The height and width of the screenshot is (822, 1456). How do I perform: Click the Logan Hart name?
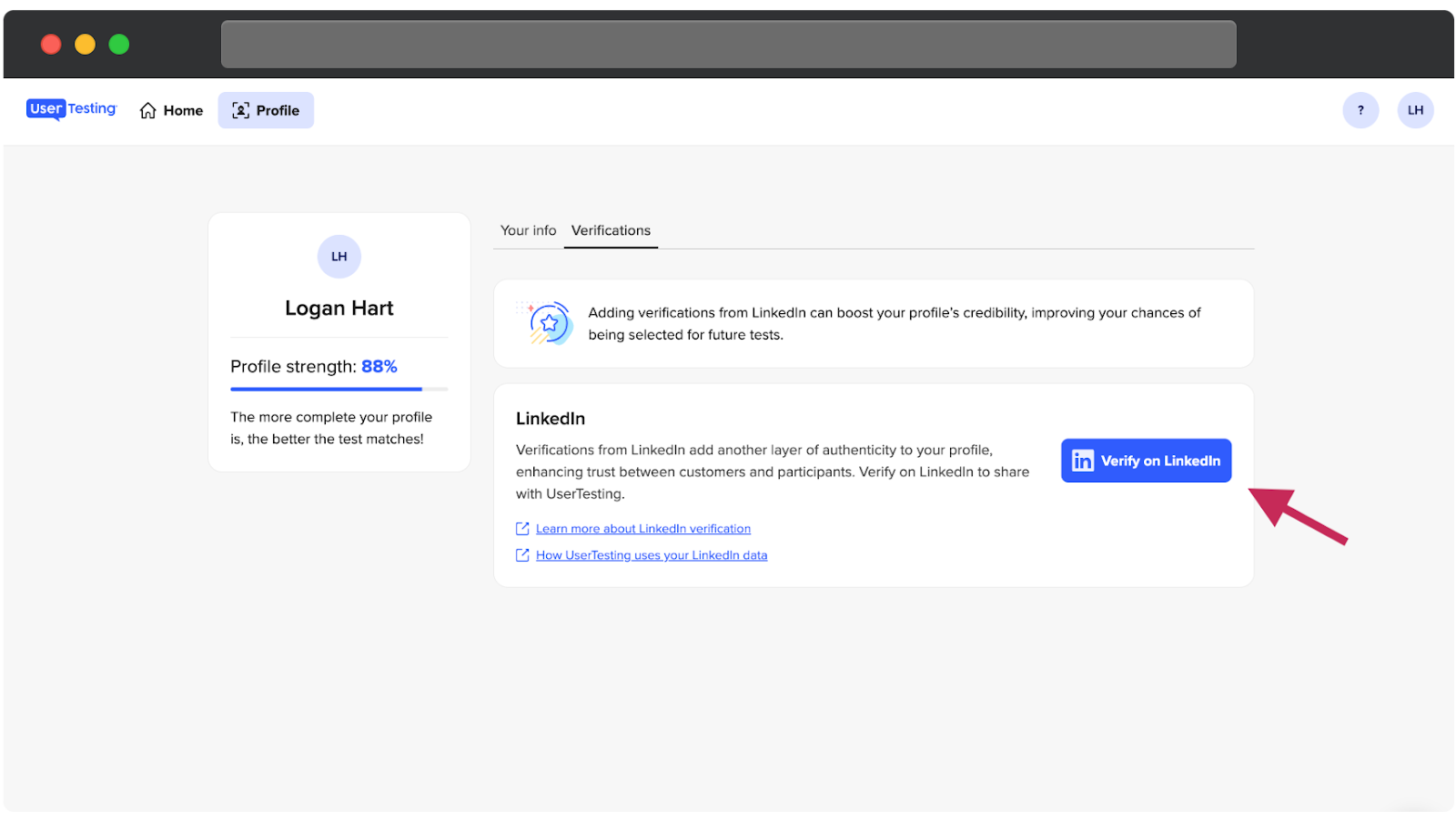[x=339, y=308]
